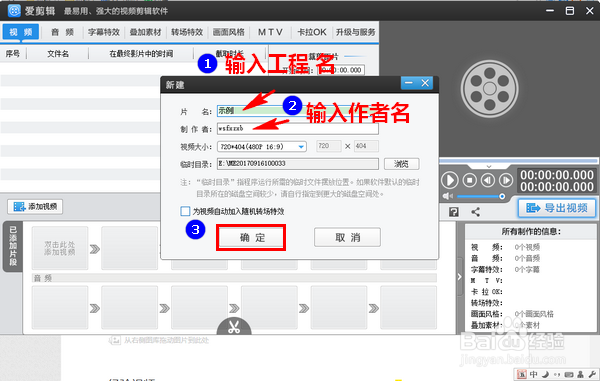Minimize the 爱剪辑 main window
Image resolution: width=600 pixels, height=381 pixels.
pos(550,11)
